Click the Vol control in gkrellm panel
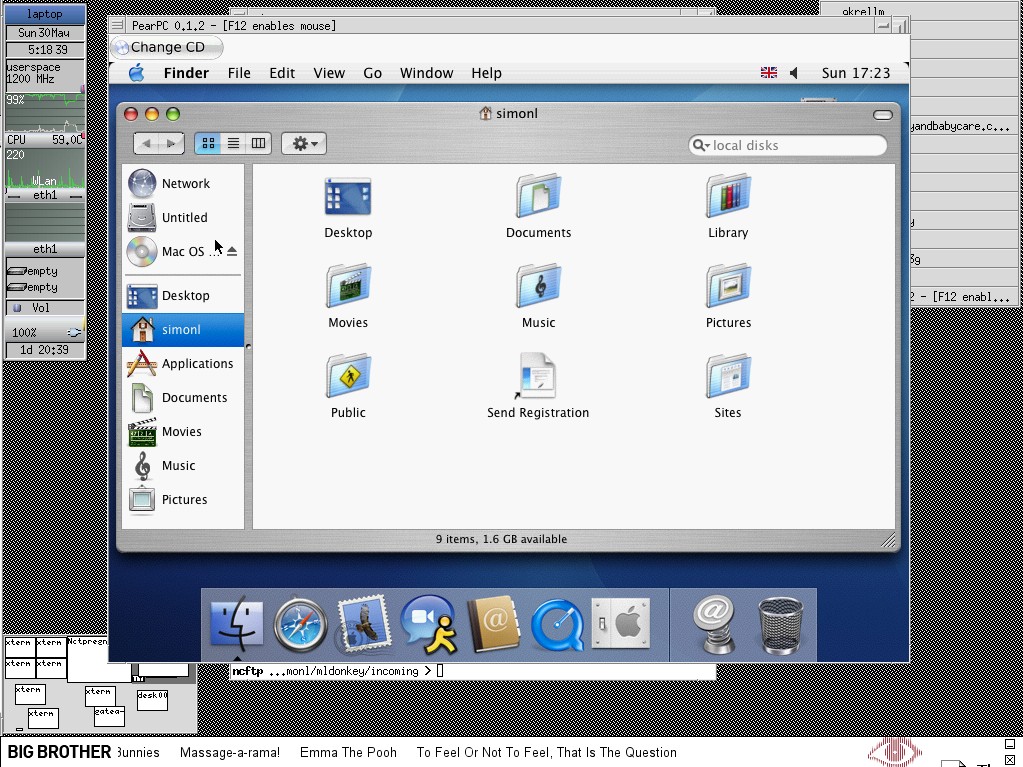The image size is (1023, 767). point(45,308)
